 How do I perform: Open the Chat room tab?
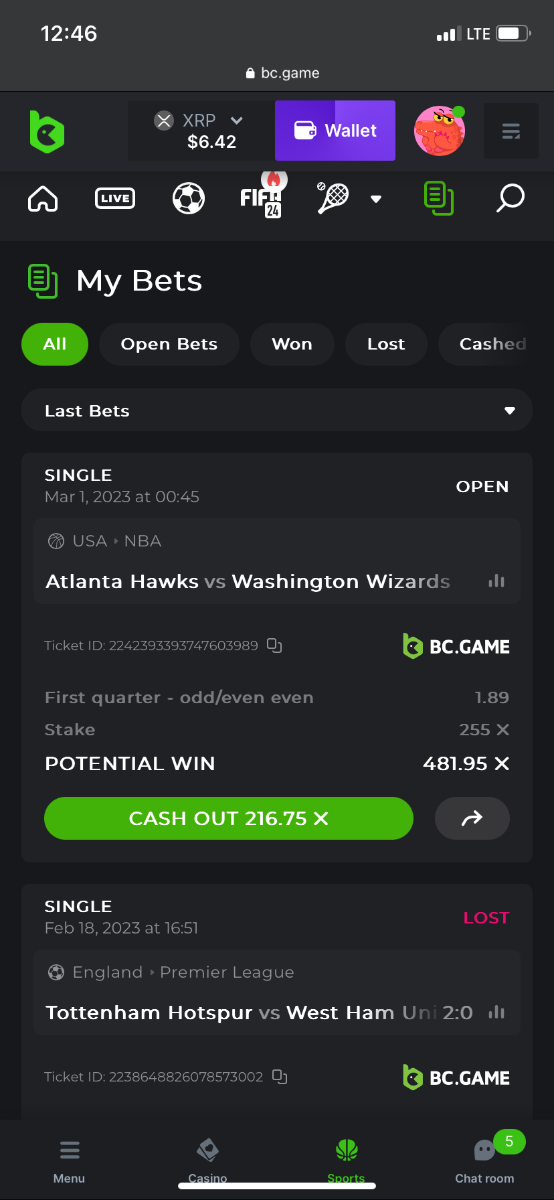pos(485,1160)
